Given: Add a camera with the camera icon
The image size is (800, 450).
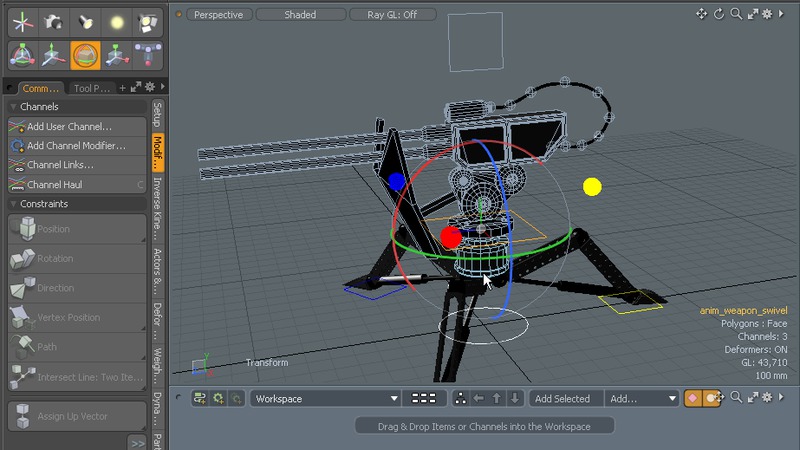Looking at the screenshot, I should point(53,22).
